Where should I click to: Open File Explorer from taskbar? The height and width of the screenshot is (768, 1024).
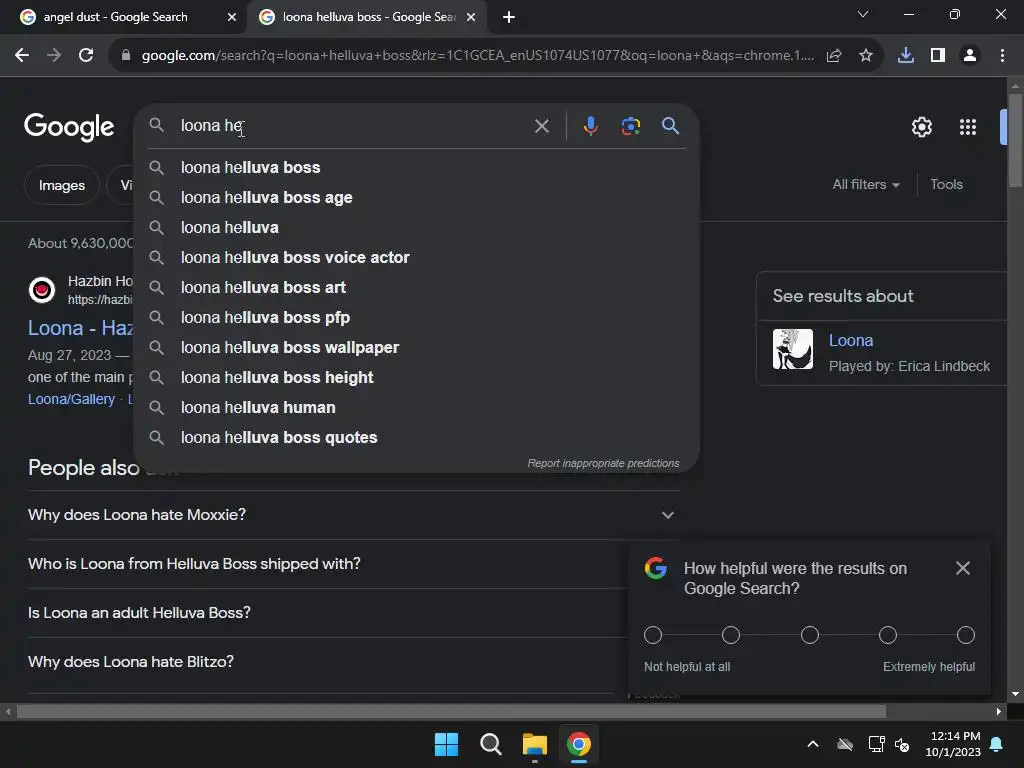point(534,744)
